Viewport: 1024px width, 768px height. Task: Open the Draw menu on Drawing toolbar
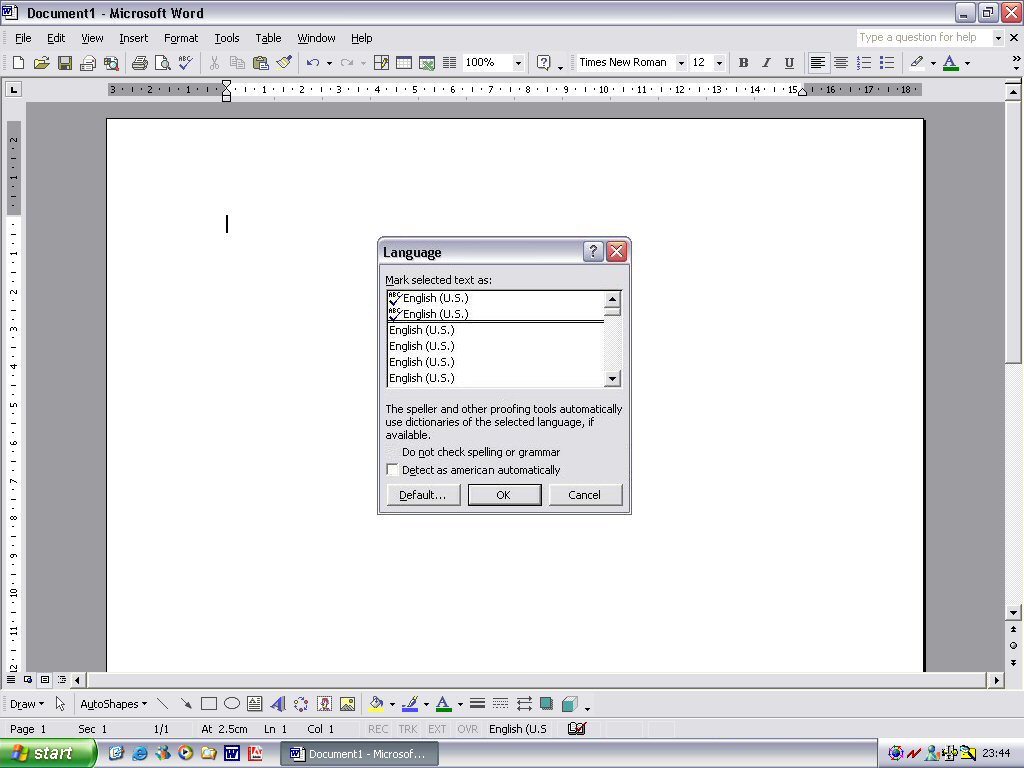pyautogui.click(x=27, y=704)
